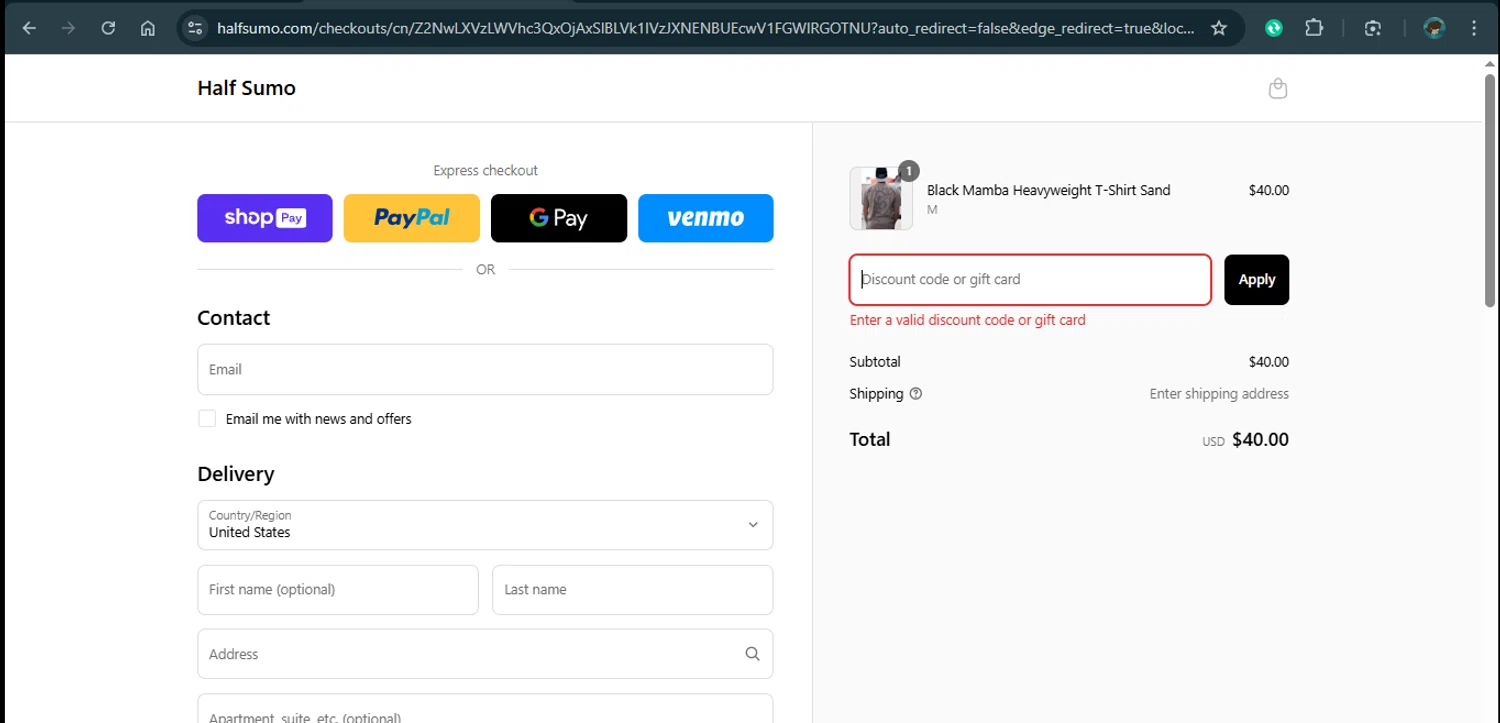Check out with Venmo

pyautogui.click(x=706, y=218)
